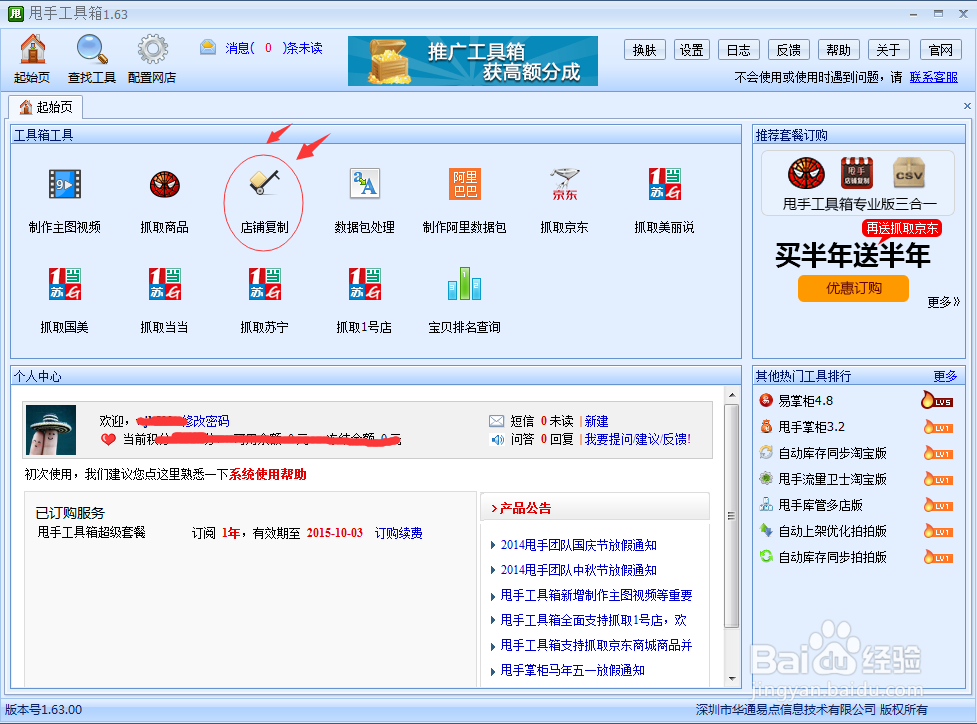Click the 条未读 unread messages text
The height and width of the screenshot is (724, 977).
point(302,48)
